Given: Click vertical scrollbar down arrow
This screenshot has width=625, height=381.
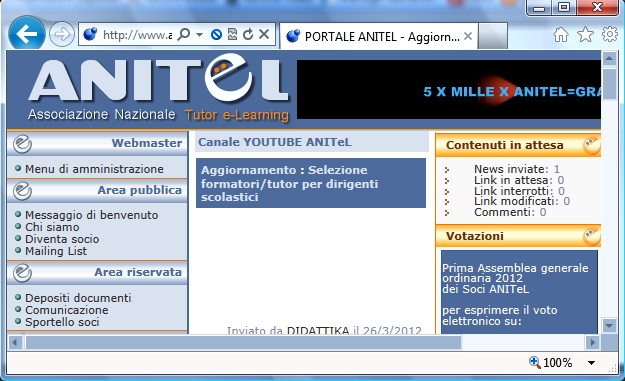Looking at the screenshot, I should [x=609, y=326].
